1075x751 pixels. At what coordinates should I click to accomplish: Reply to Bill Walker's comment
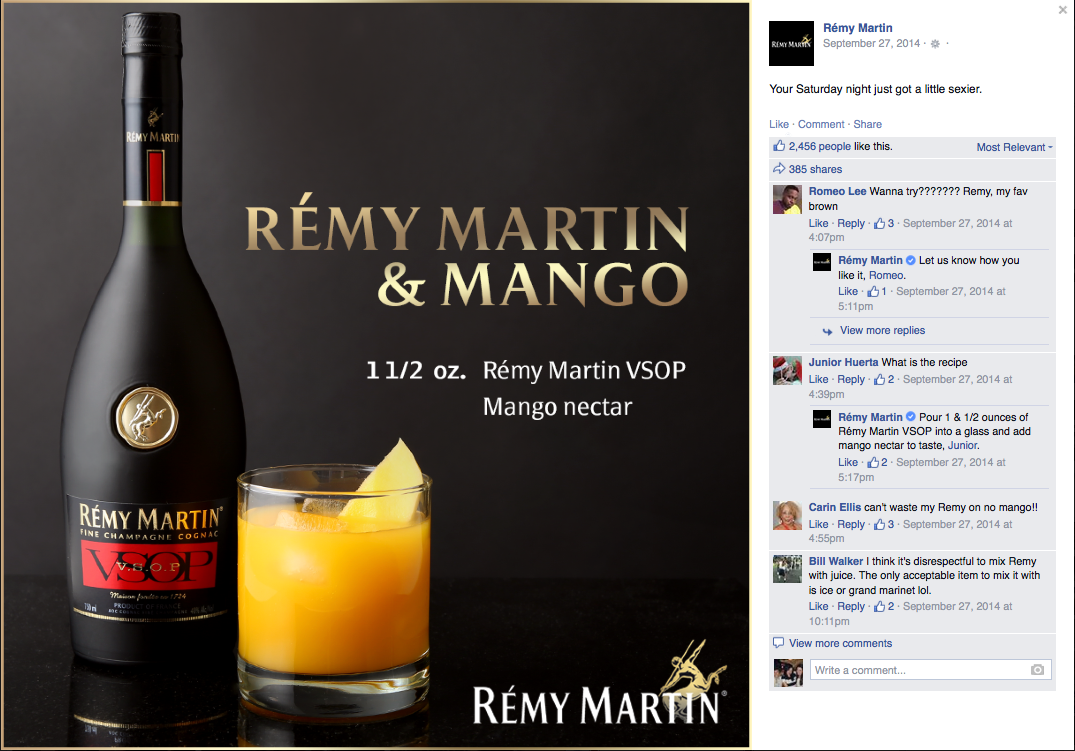tap(851, 606)
